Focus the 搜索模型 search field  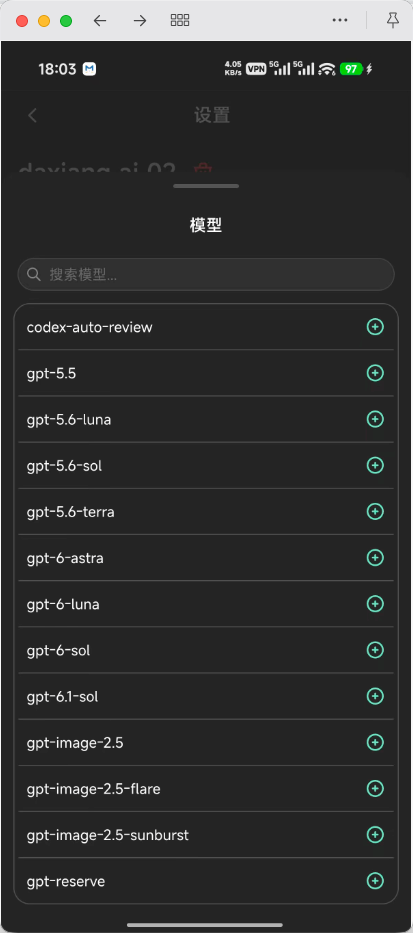click(x=206, y=274)
